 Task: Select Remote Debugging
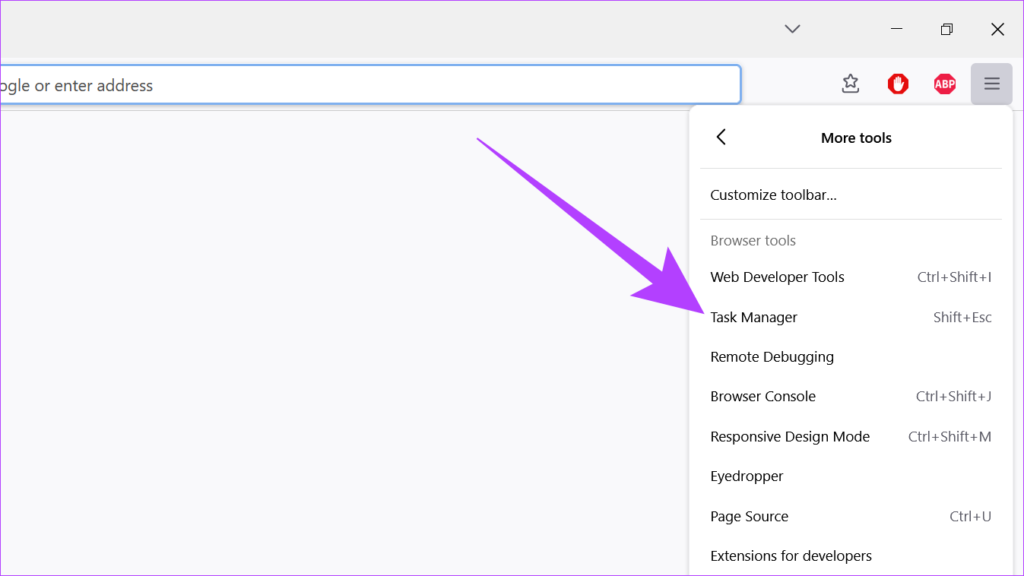pyautogui.click(x=772, y=356)
